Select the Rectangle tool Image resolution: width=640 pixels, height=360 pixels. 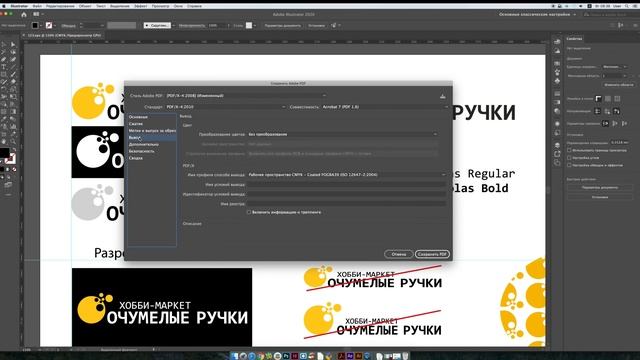click(x=4, y=74)
